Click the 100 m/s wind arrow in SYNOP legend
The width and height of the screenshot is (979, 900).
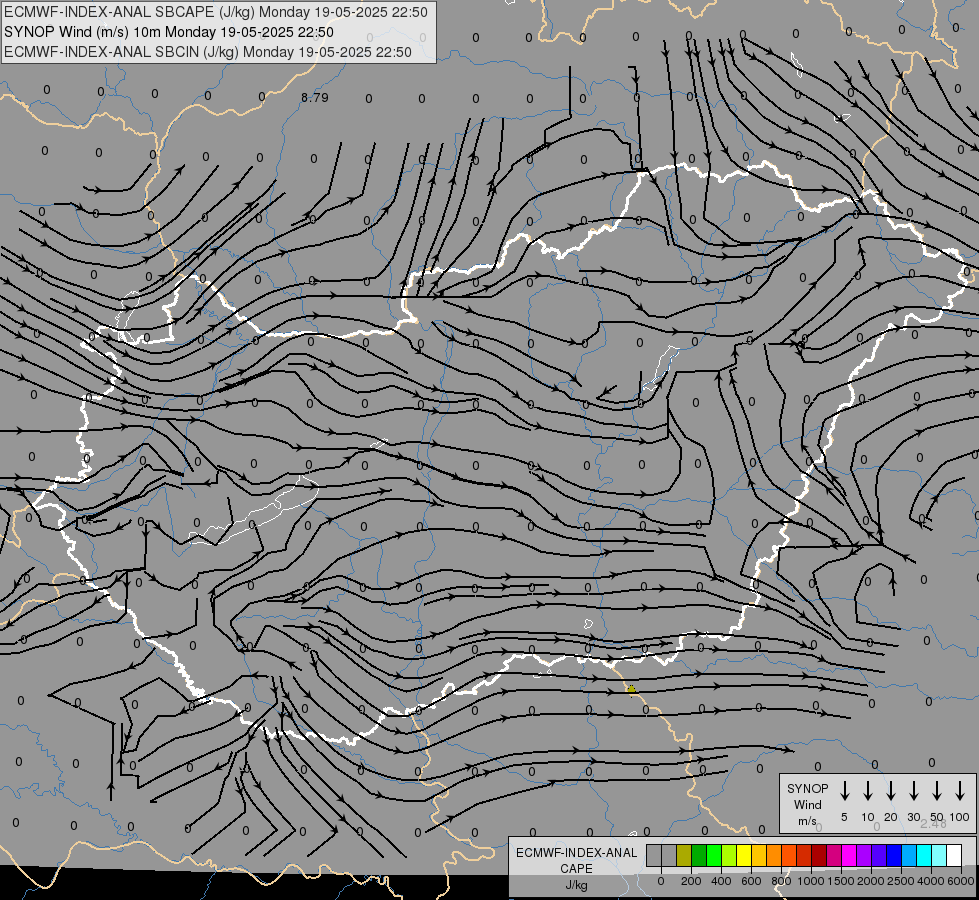tap(960, 791)
